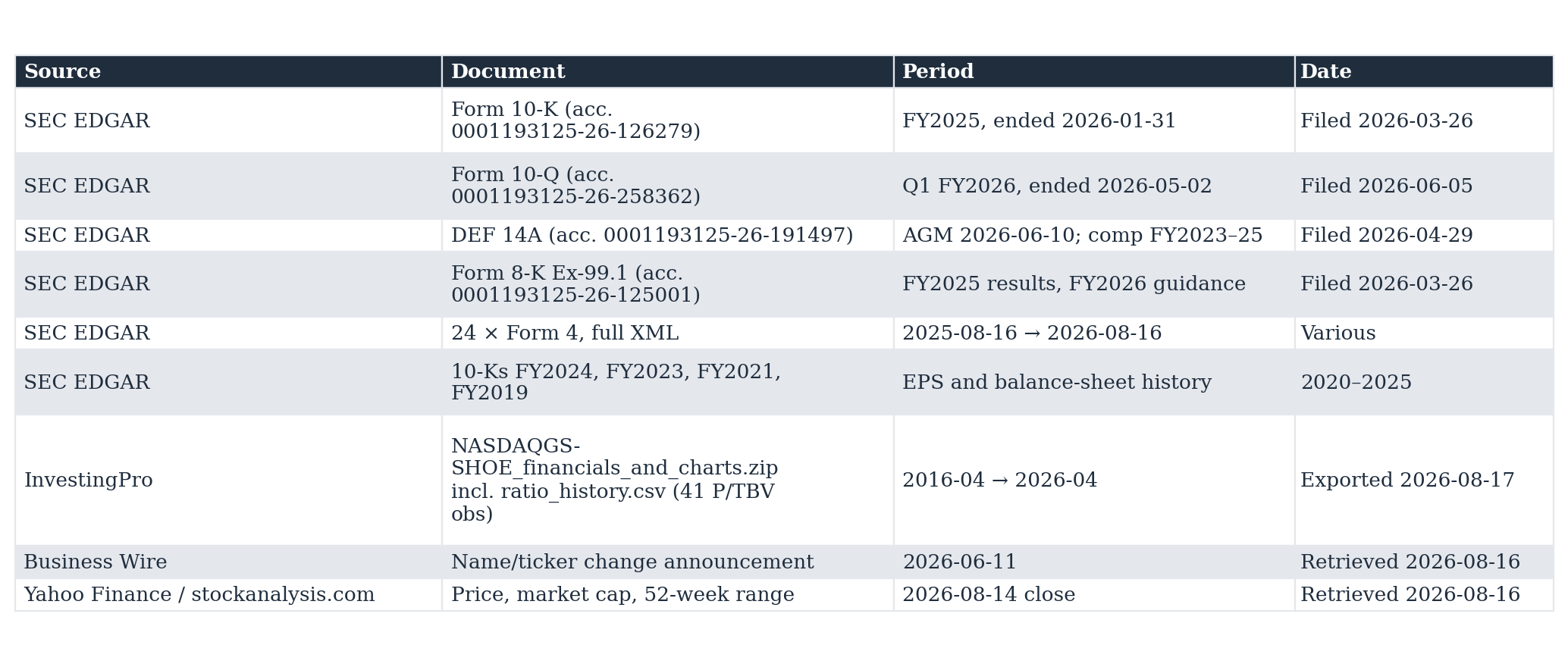Select the Exported 2026-08-17 date cell
This screenshot has height=667, width=1568.
click(1423, 481)
